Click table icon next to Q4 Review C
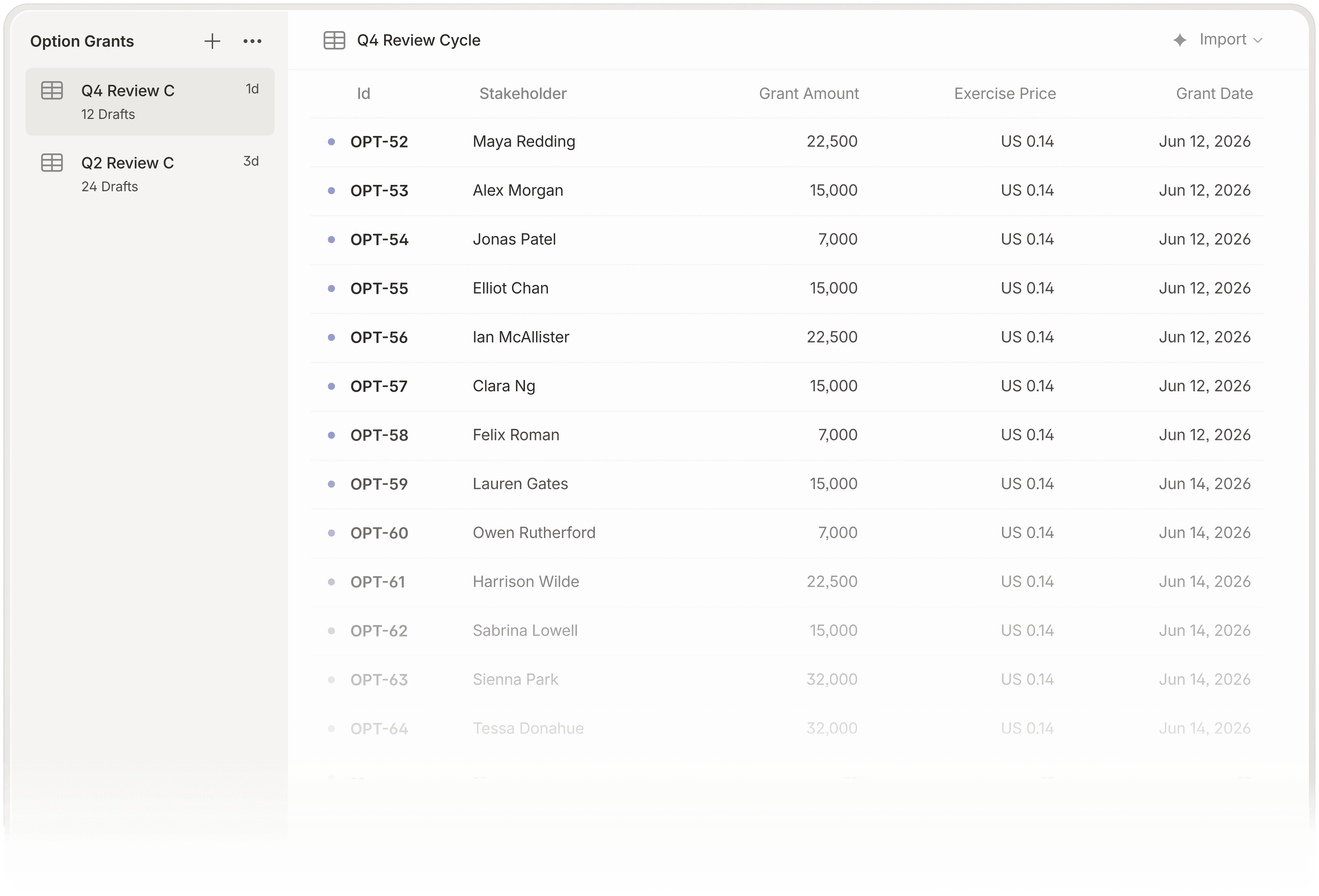Screen dimensions: 1319x896 coord(52,90)
